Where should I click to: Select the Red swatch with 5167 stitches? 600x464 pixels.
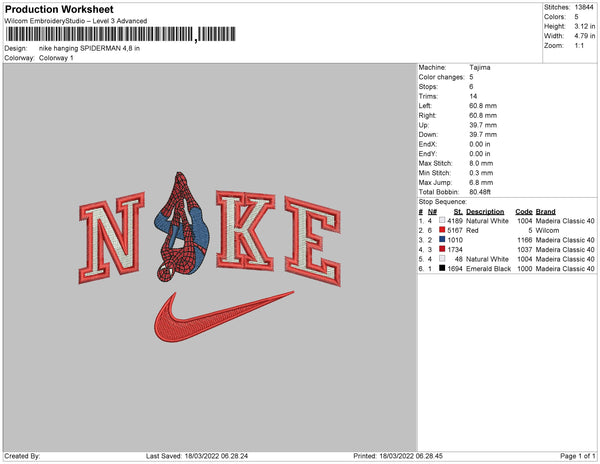pos(442,230)
